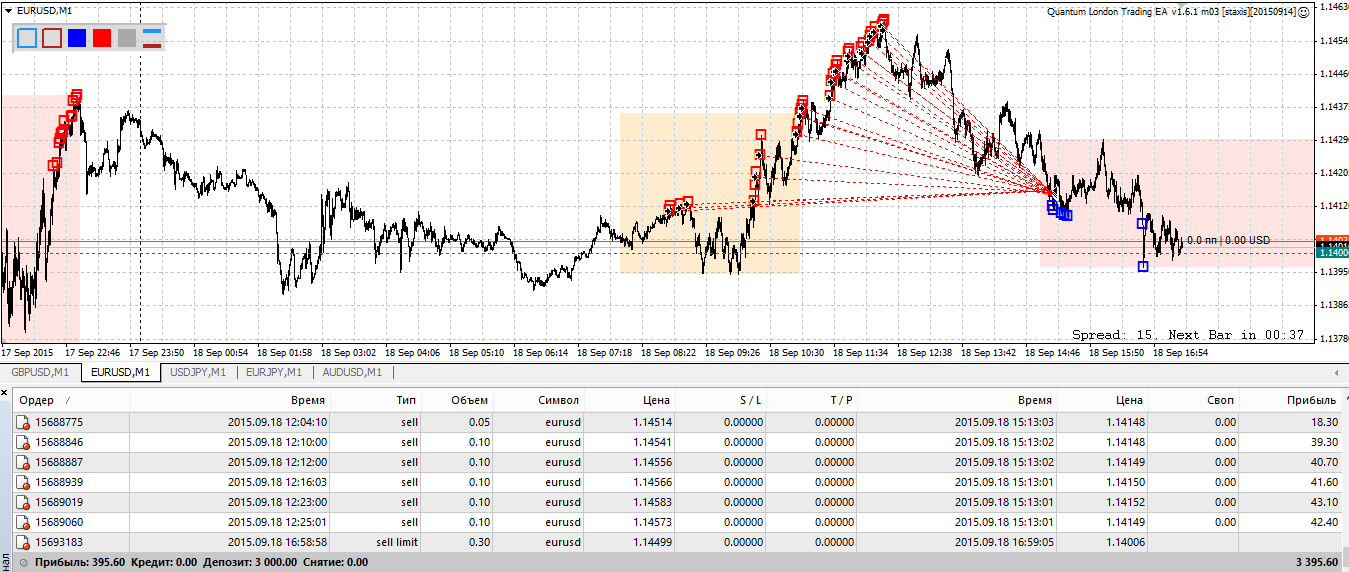The height and width of the screenshot is (572, 1349).
Task: Click the lowest blue square chart marker
Action: pyautogui.click(x=1143, y=266)
